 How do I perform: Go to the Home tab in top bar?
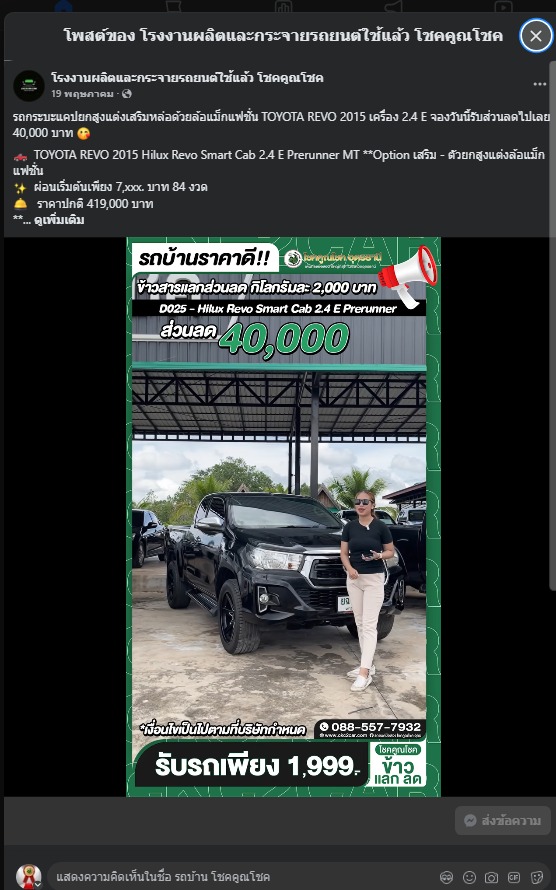(x=64, y=6)
